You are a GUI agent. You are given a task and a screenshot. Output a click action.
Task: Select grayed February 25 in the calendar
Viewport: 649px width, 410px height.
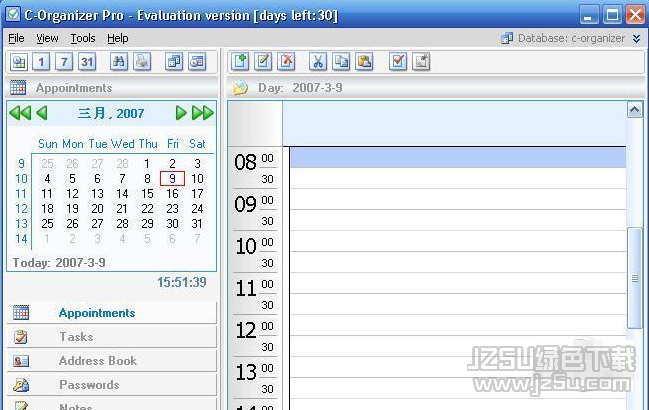[x=47, y=164]
